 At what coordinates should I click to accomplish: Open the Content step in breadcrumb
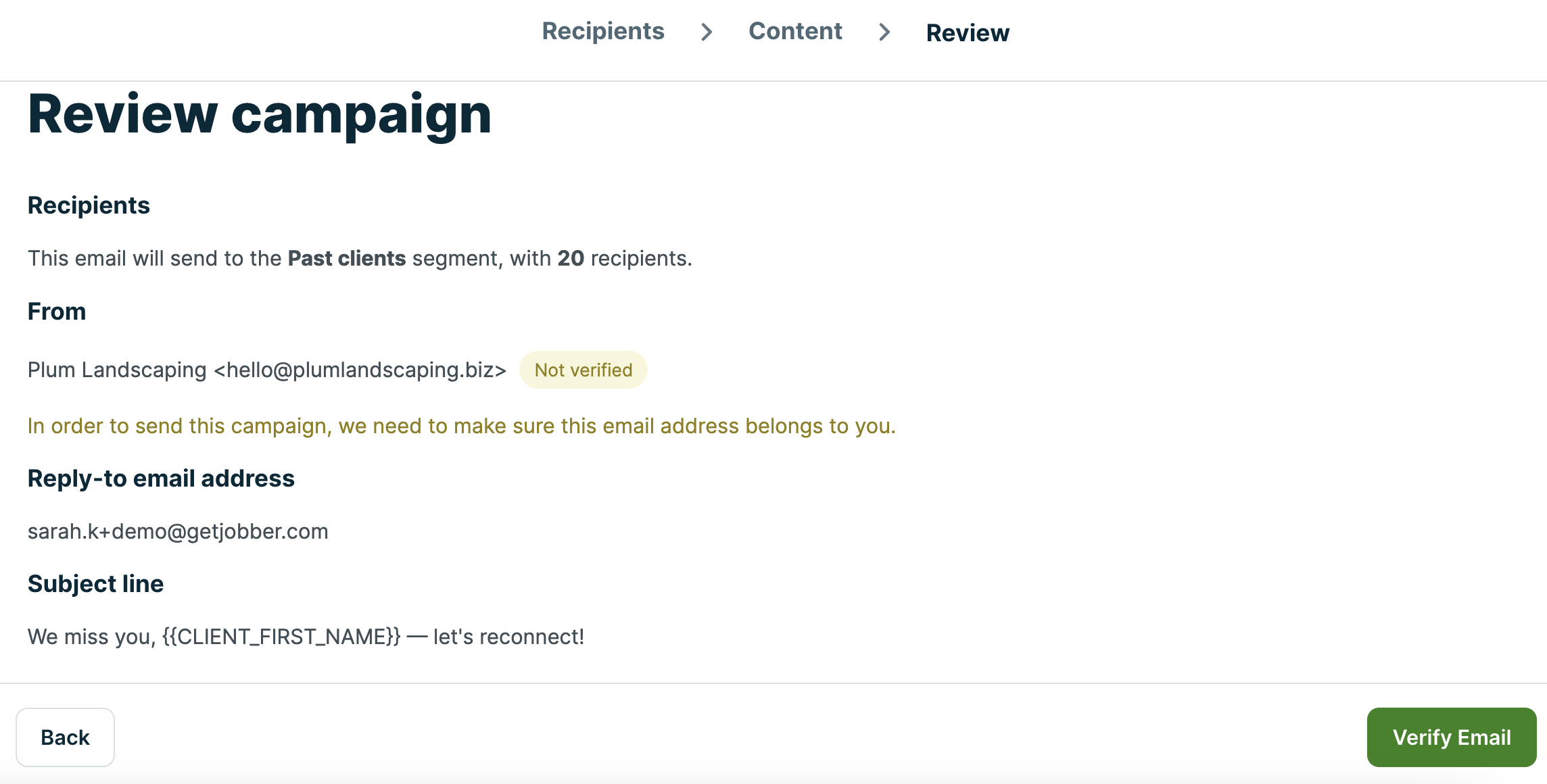794,31
